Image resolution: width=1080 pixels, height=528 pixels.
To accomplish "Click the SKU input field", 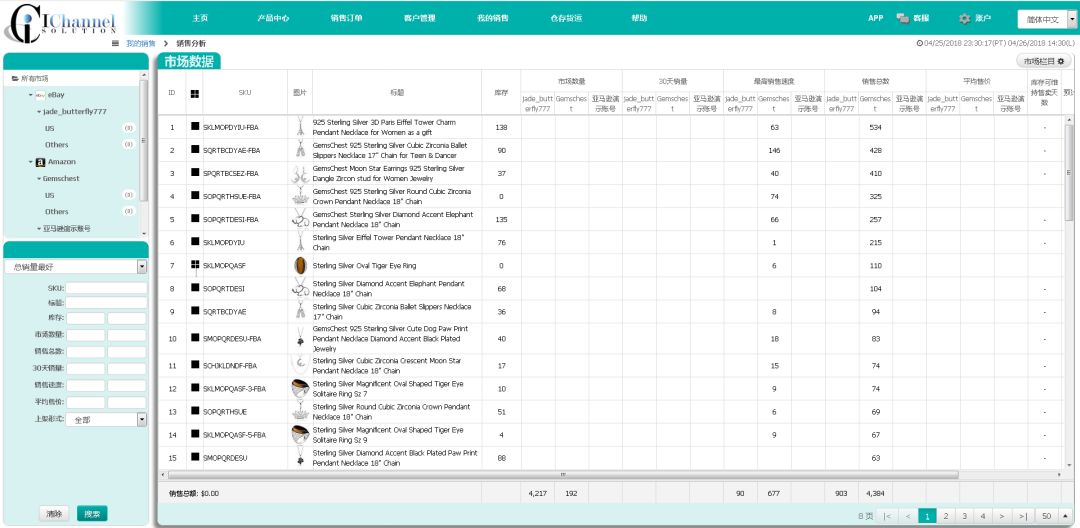I will click(x=106, y=288).
